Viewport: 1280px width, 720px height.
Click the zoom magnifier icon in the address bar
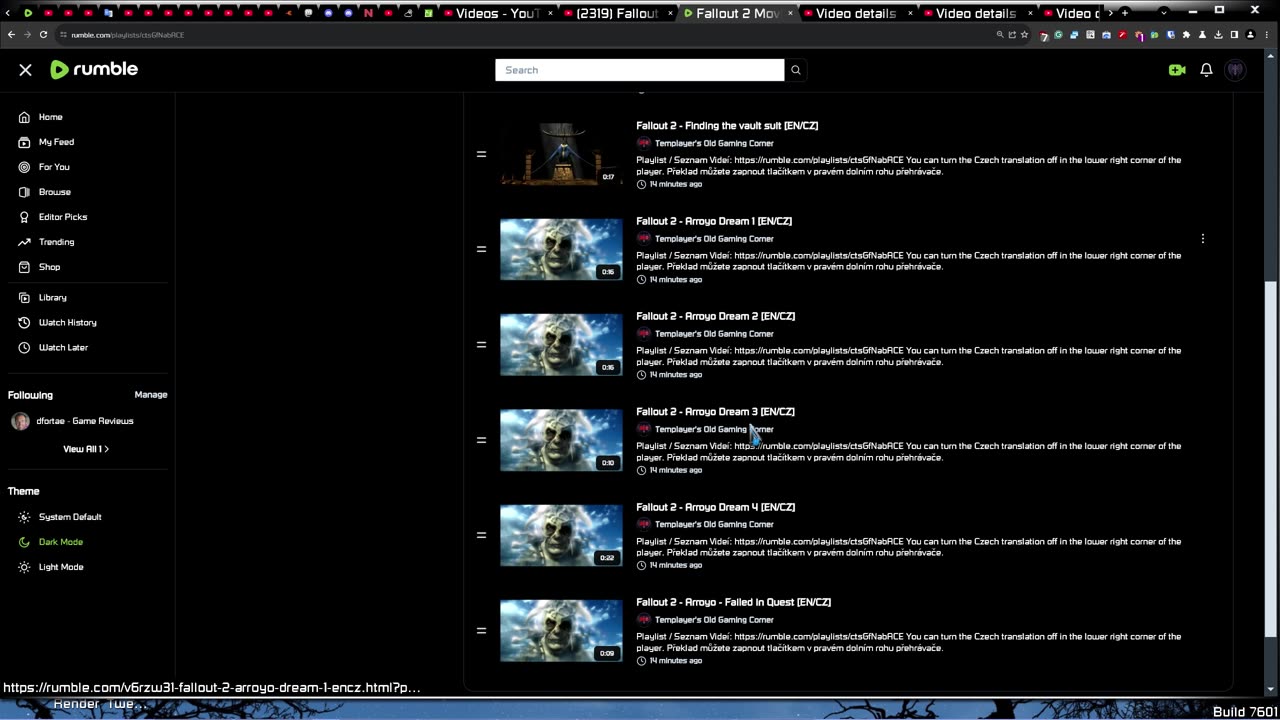click(1000, 34)
